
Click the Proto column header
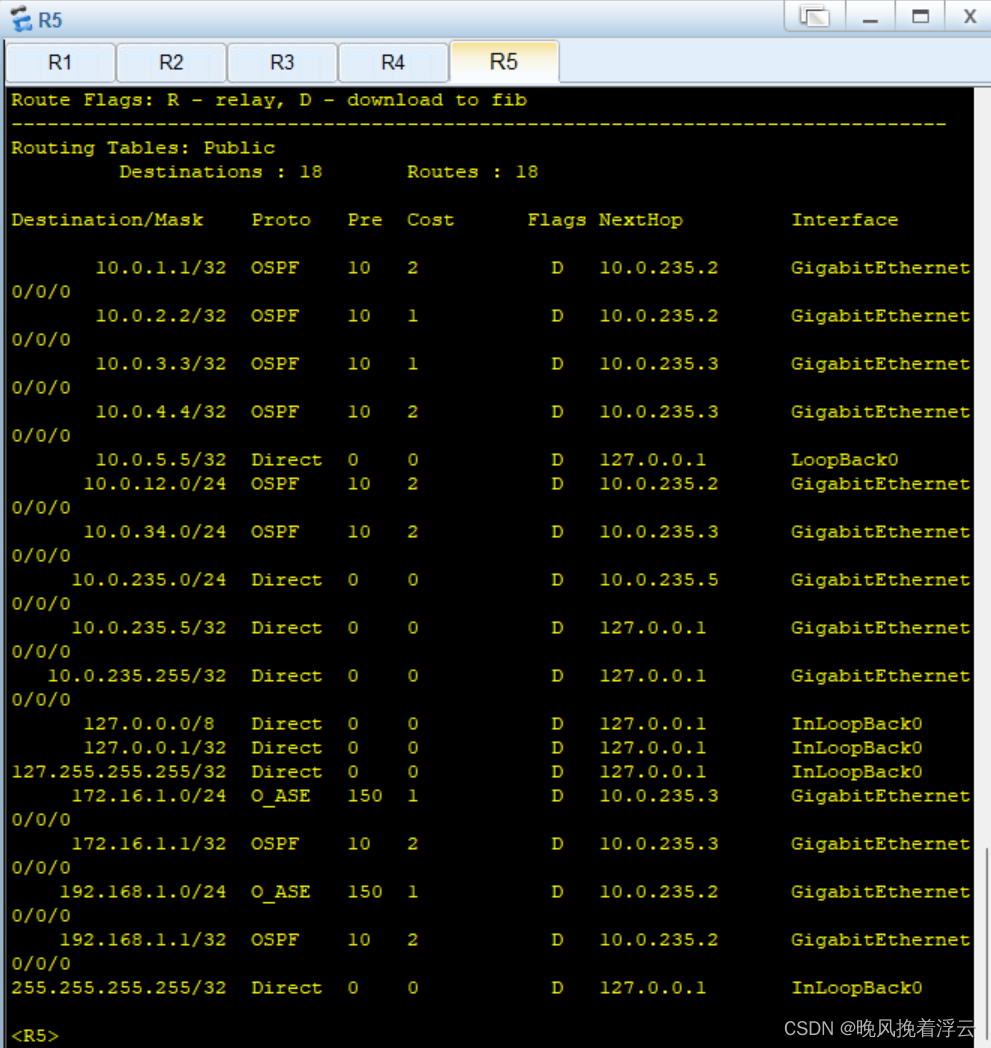click(281, 220)
